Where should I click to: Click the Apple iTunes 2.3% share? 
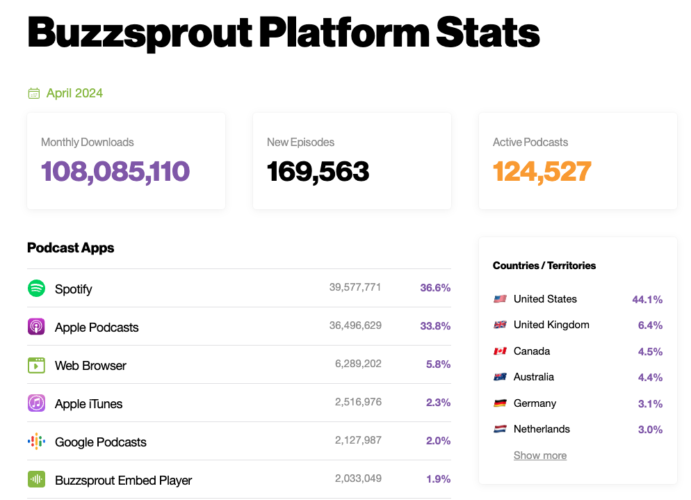(438, 402)
